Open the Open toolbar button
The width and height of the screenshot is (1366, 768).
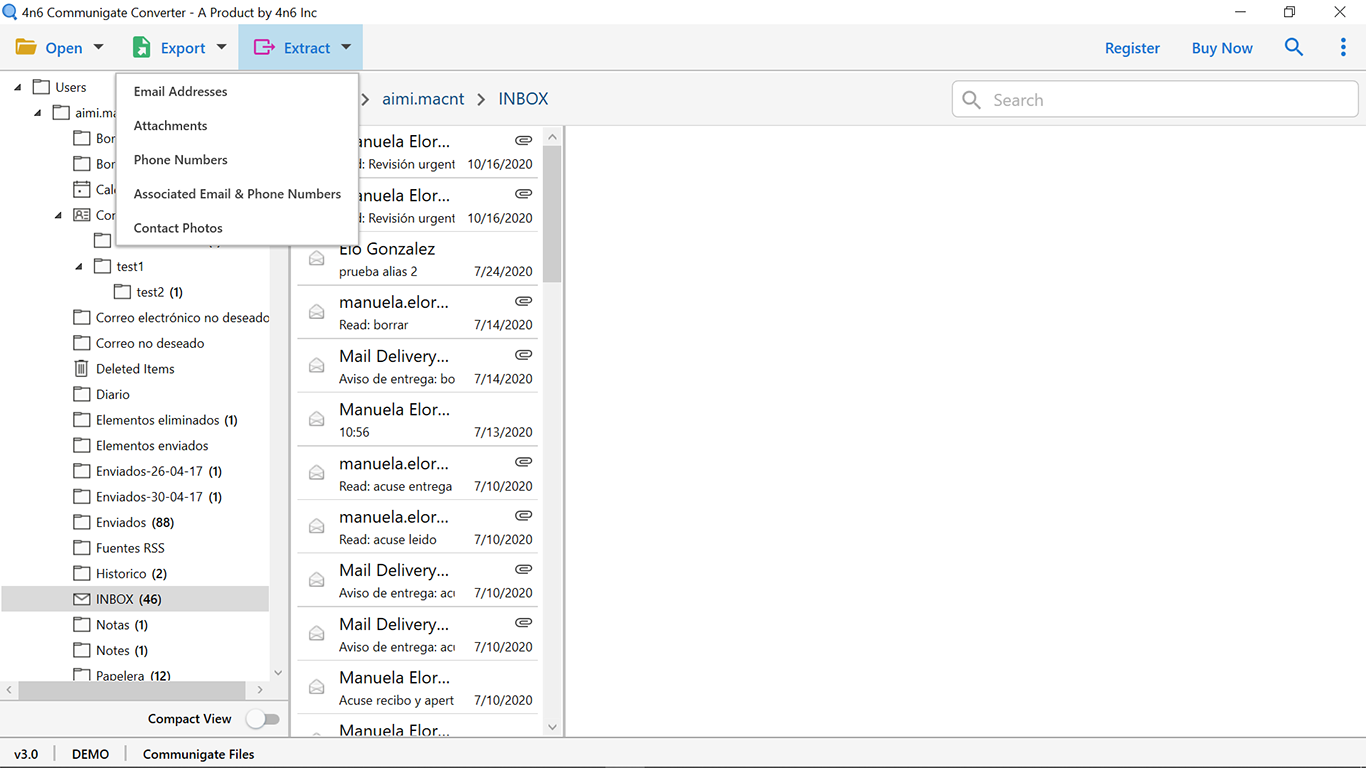tap(59, 48)
